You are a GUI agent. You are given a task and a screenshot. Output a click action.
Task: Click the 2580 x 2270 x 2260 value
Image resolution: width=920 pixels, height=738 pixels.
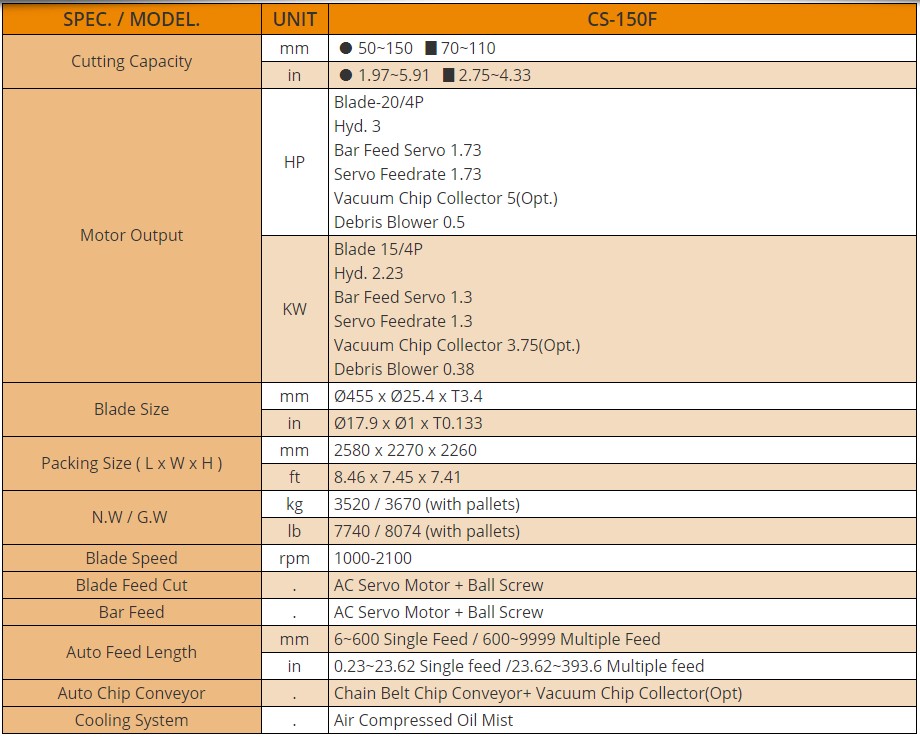point(405,450)
